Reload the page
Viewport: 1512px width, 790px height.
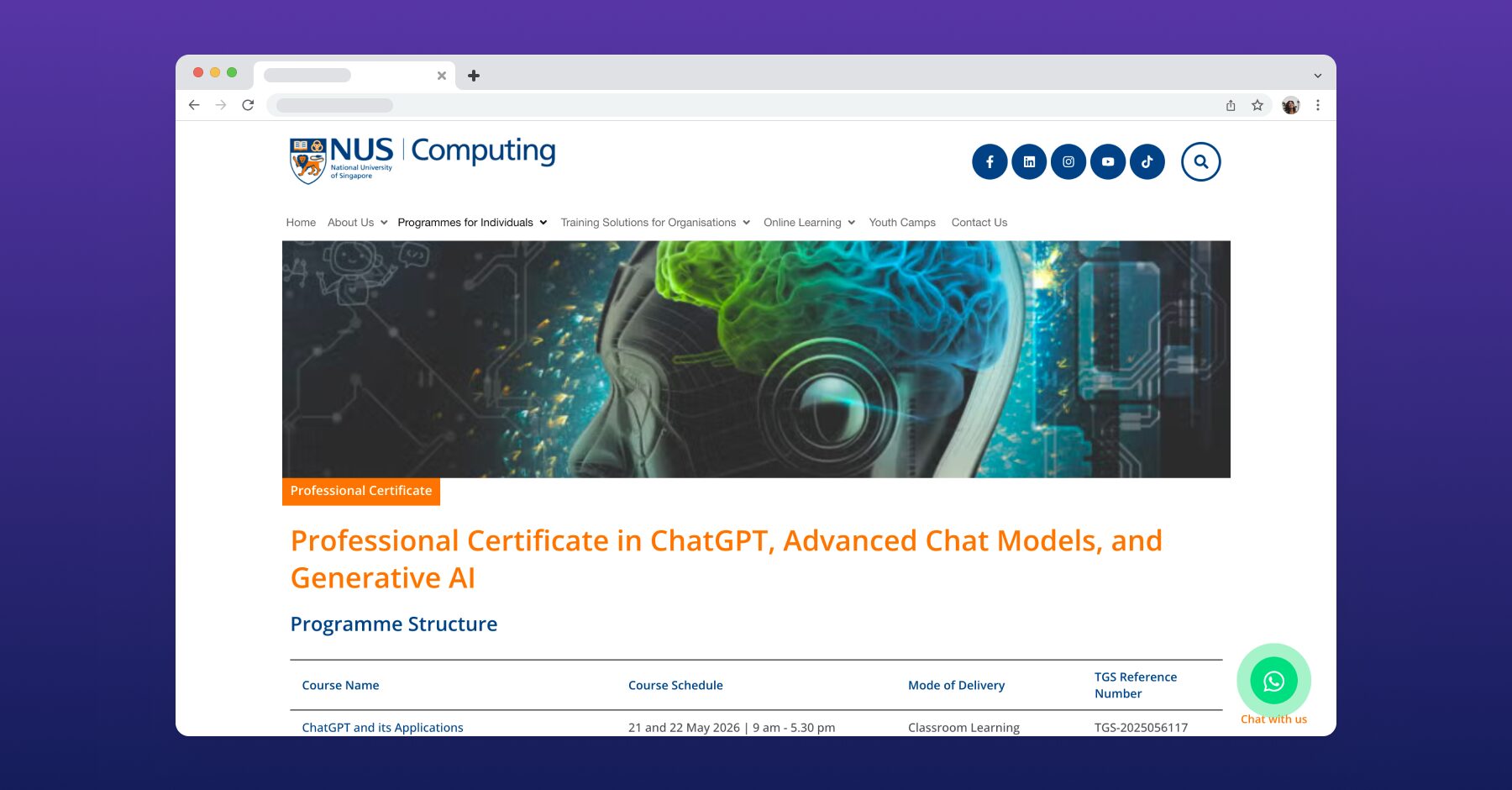(x=248, y=105)
